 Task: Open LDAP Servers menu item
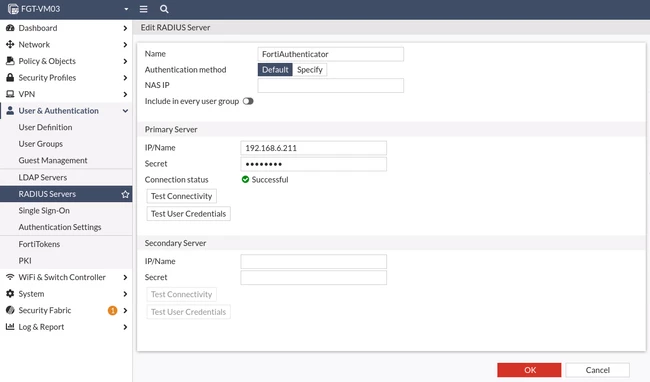click(66, 177)
